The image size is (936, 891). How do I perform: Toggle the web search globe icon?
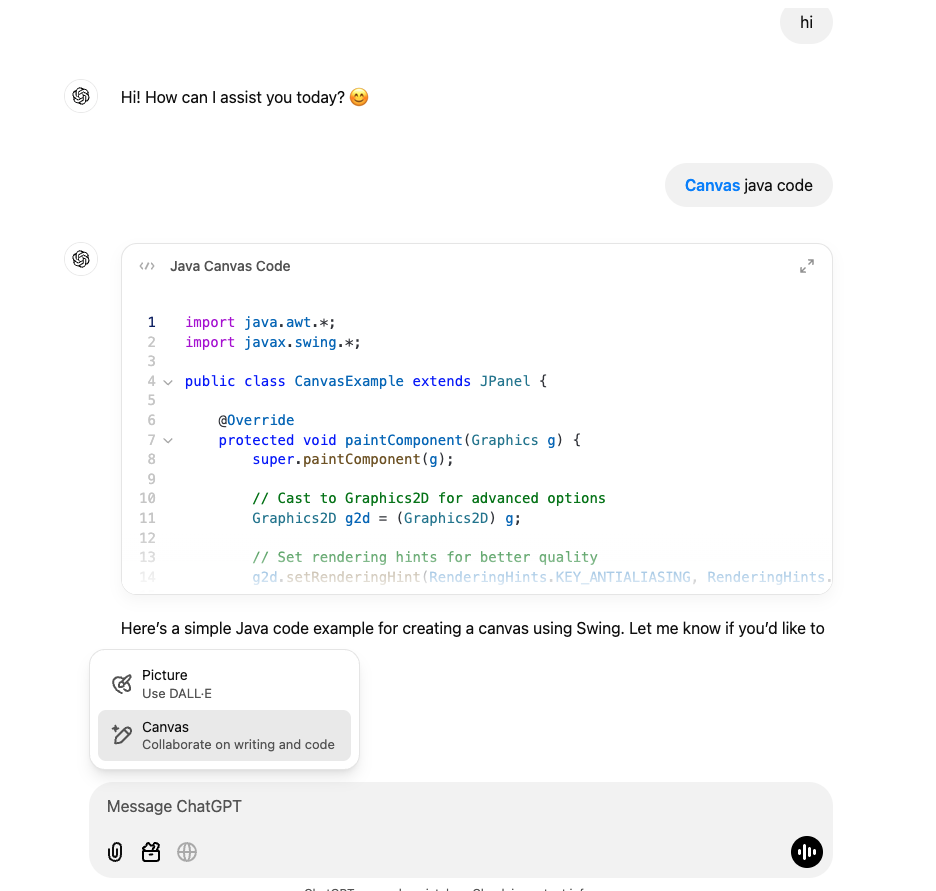point(187,852)
